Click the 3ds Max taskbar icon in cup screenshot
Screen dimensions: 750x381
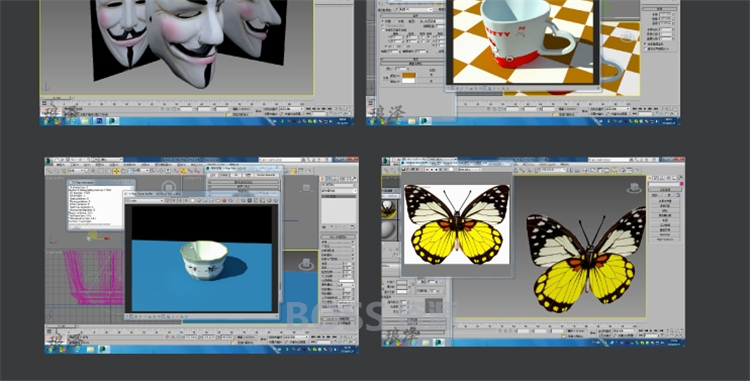pyautogui.click(x=425, y=121)
